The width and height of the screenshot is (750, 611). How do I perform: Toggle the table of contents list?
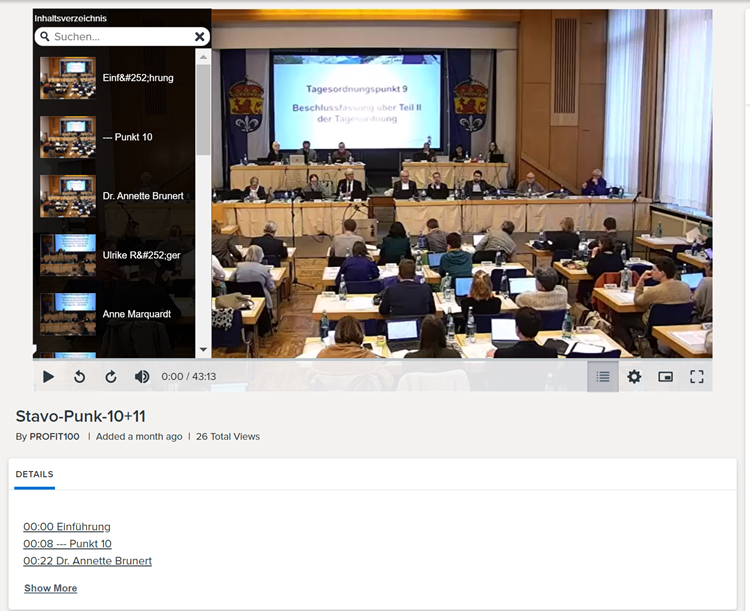coord(602,377)
